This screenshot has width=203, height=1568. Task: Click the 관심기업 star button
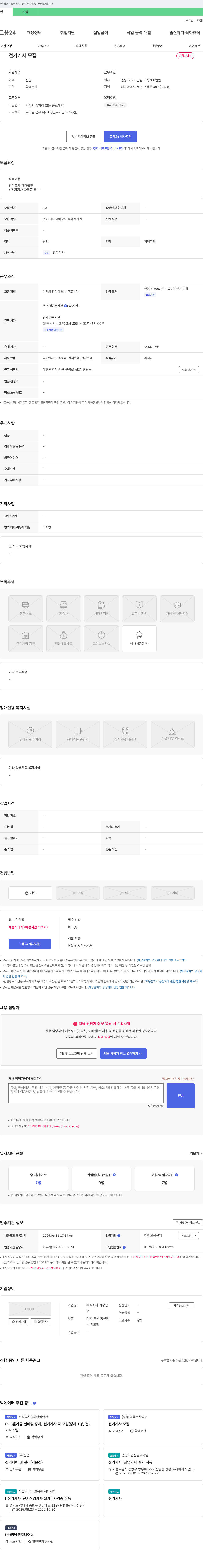click(19, 1322)
